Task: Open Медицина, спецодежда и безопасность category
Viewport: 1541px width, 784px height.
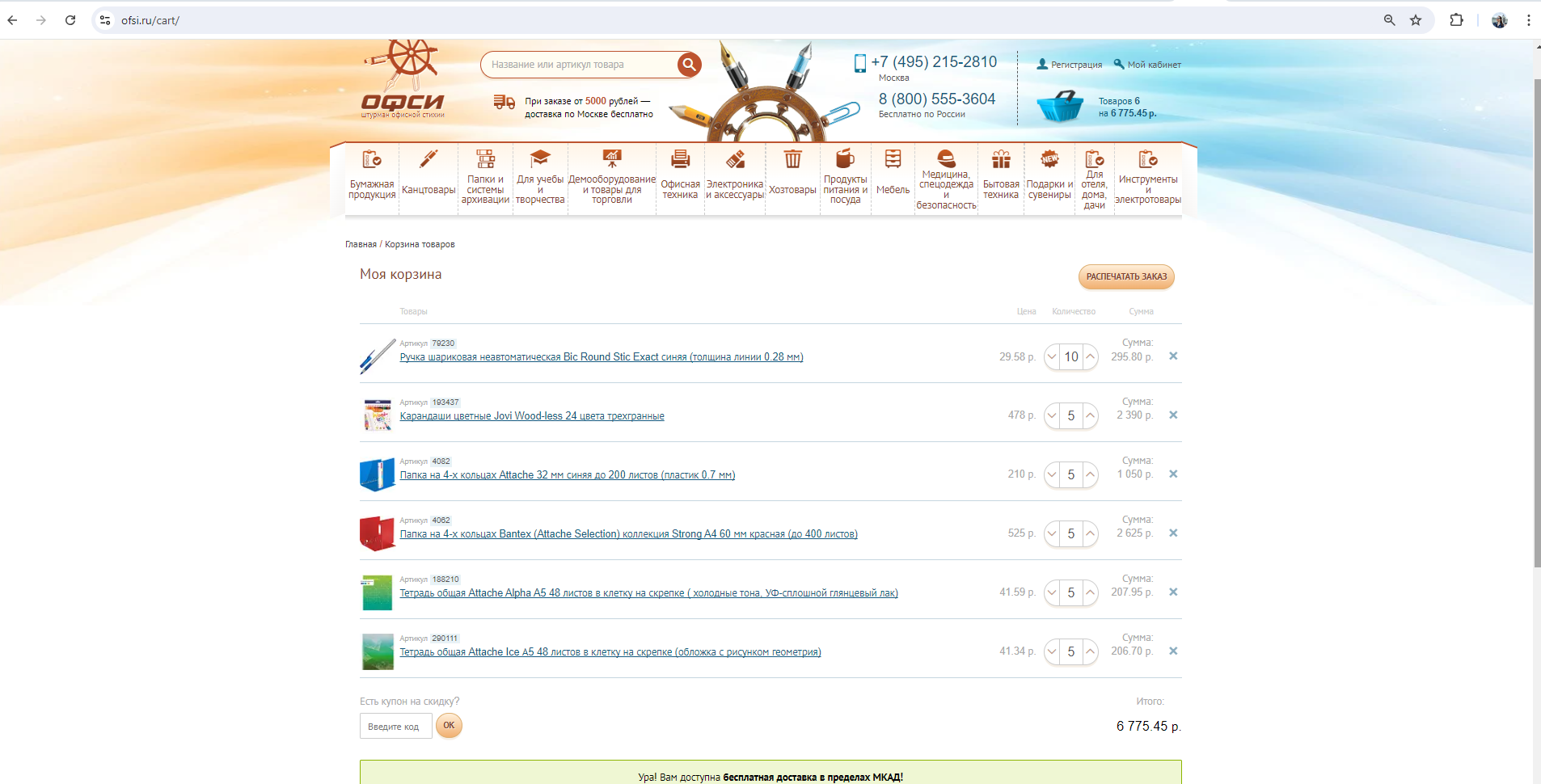Action: [x=946, y=179]
